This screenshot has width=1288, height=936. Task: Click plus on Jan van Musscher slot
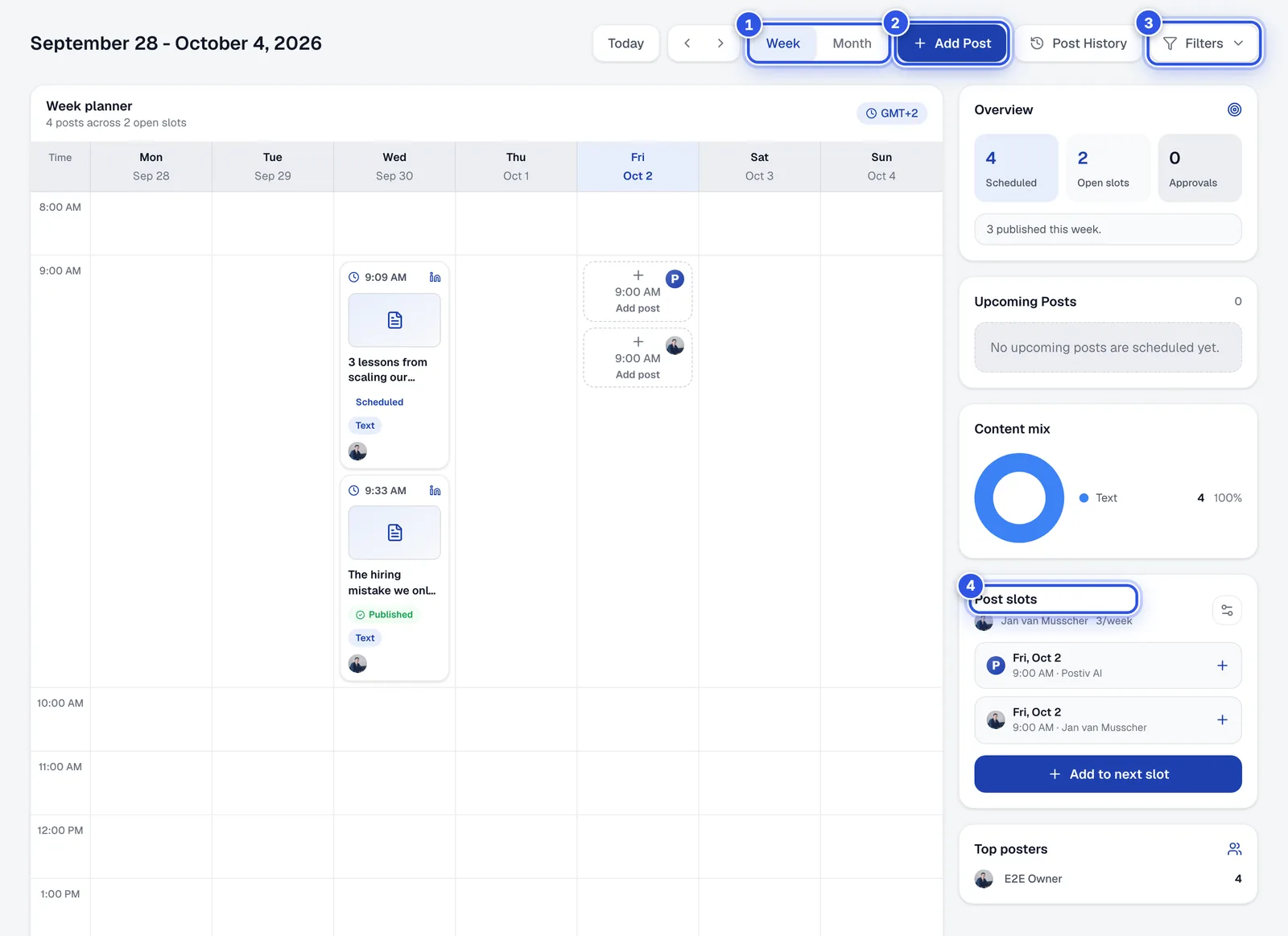click(1222, 720)
